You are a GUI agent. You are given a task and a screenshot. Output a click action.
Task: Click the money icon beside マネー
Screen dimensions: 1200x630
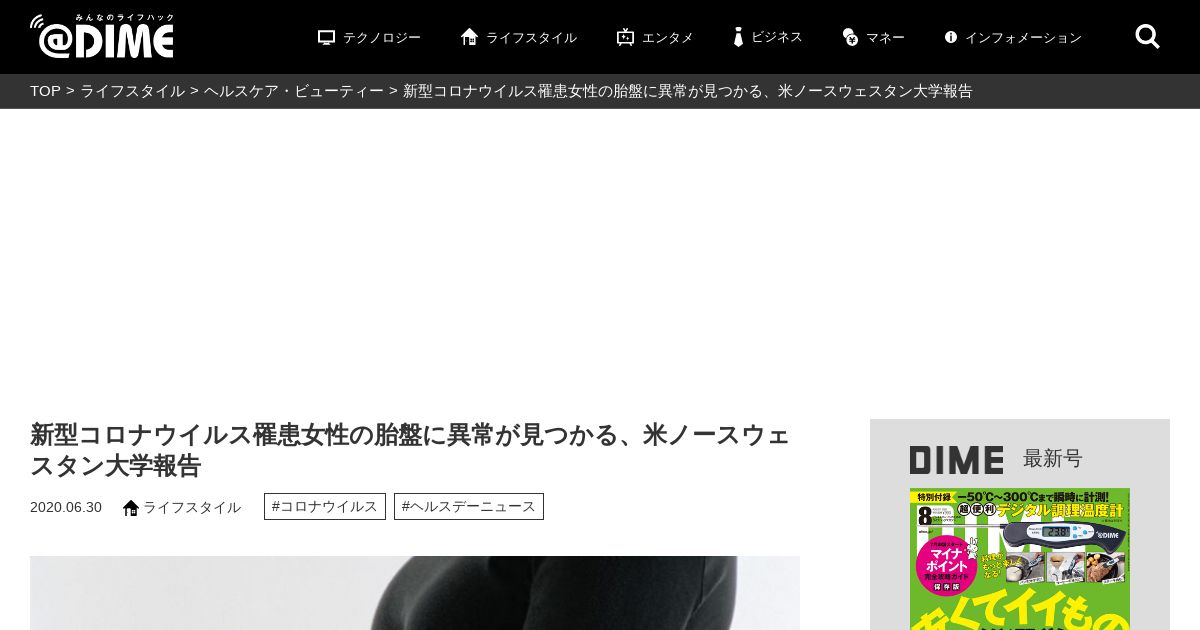[850, 37]
